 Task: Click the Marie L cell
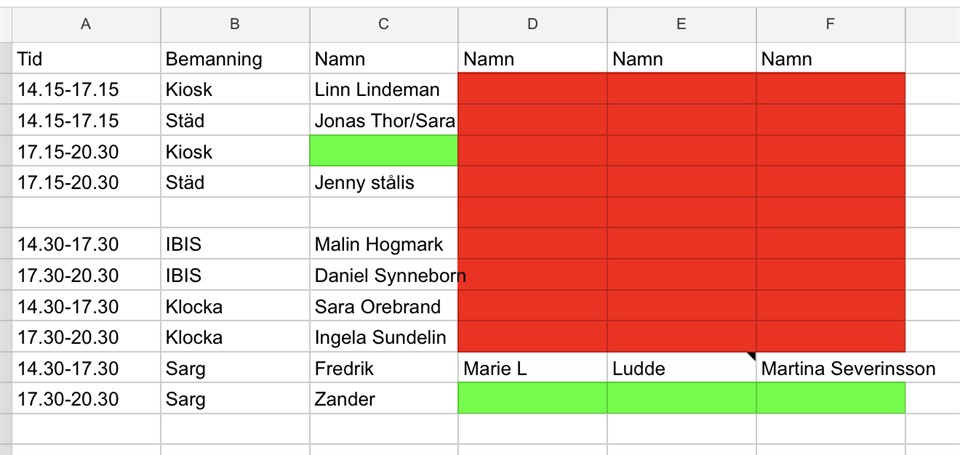532,368
